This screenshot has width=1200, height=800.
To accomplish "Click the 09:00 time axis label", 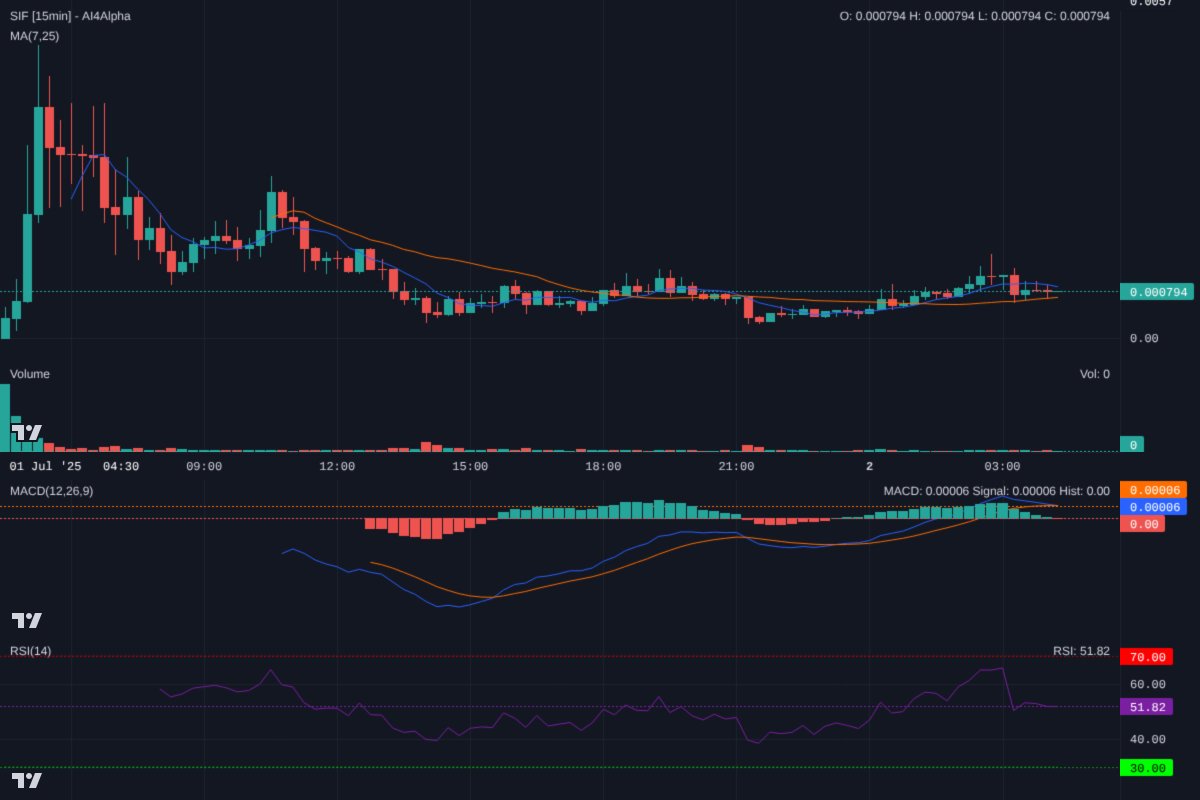I will (204, 466).
